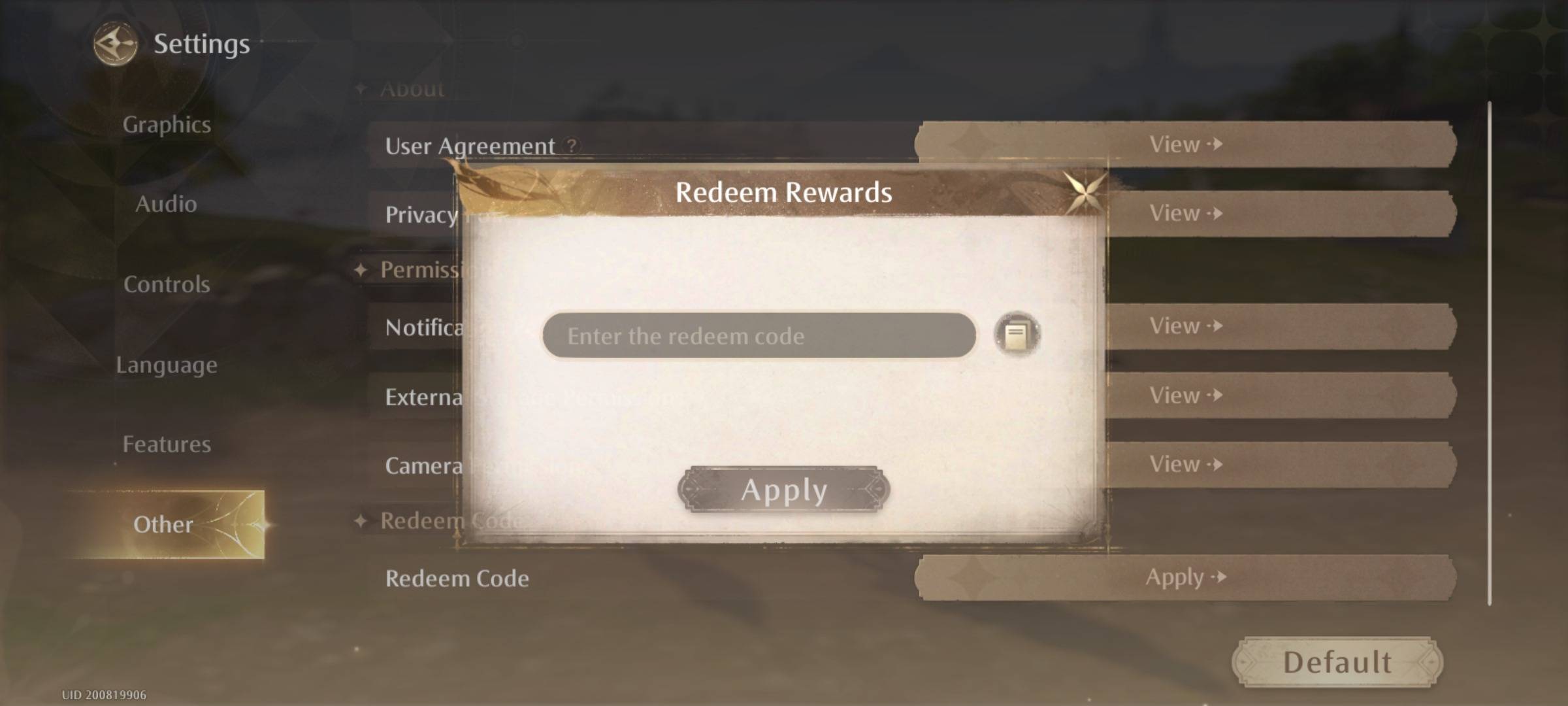The width and height of the screenshot is (1568, 706).
Task: Click the paste/clipboard icon in redeem field
Action: coord(1018,335)
